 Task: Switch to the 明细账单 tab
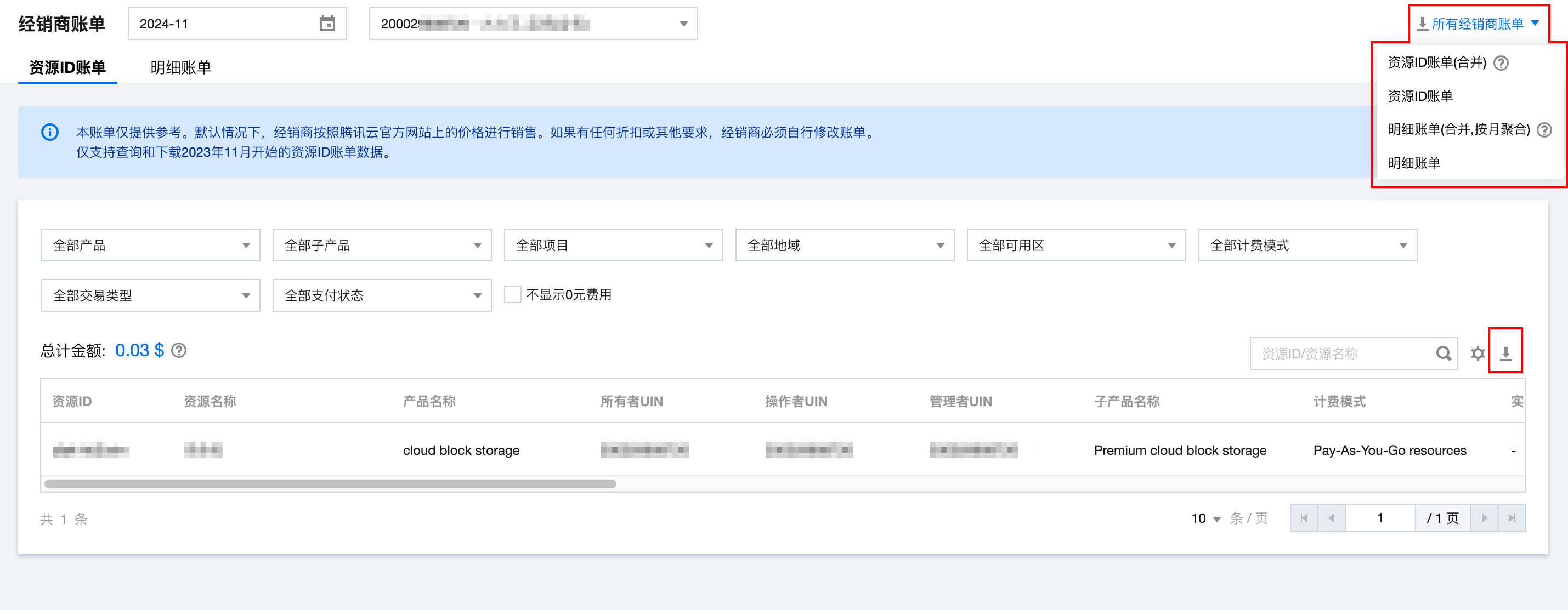click(180, 67)
